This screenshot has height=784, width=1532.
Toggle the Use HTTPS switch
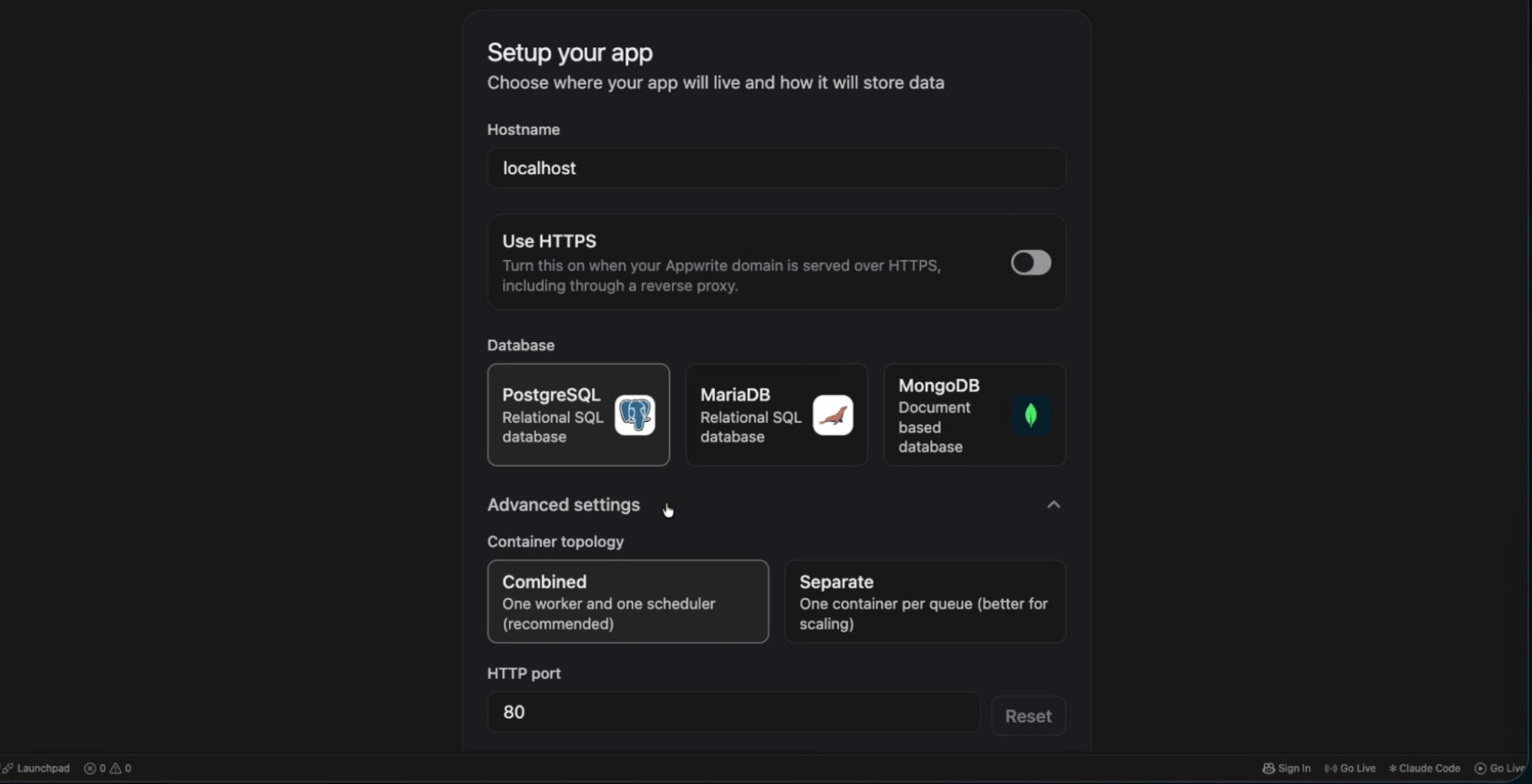(x=1030, y=263)
